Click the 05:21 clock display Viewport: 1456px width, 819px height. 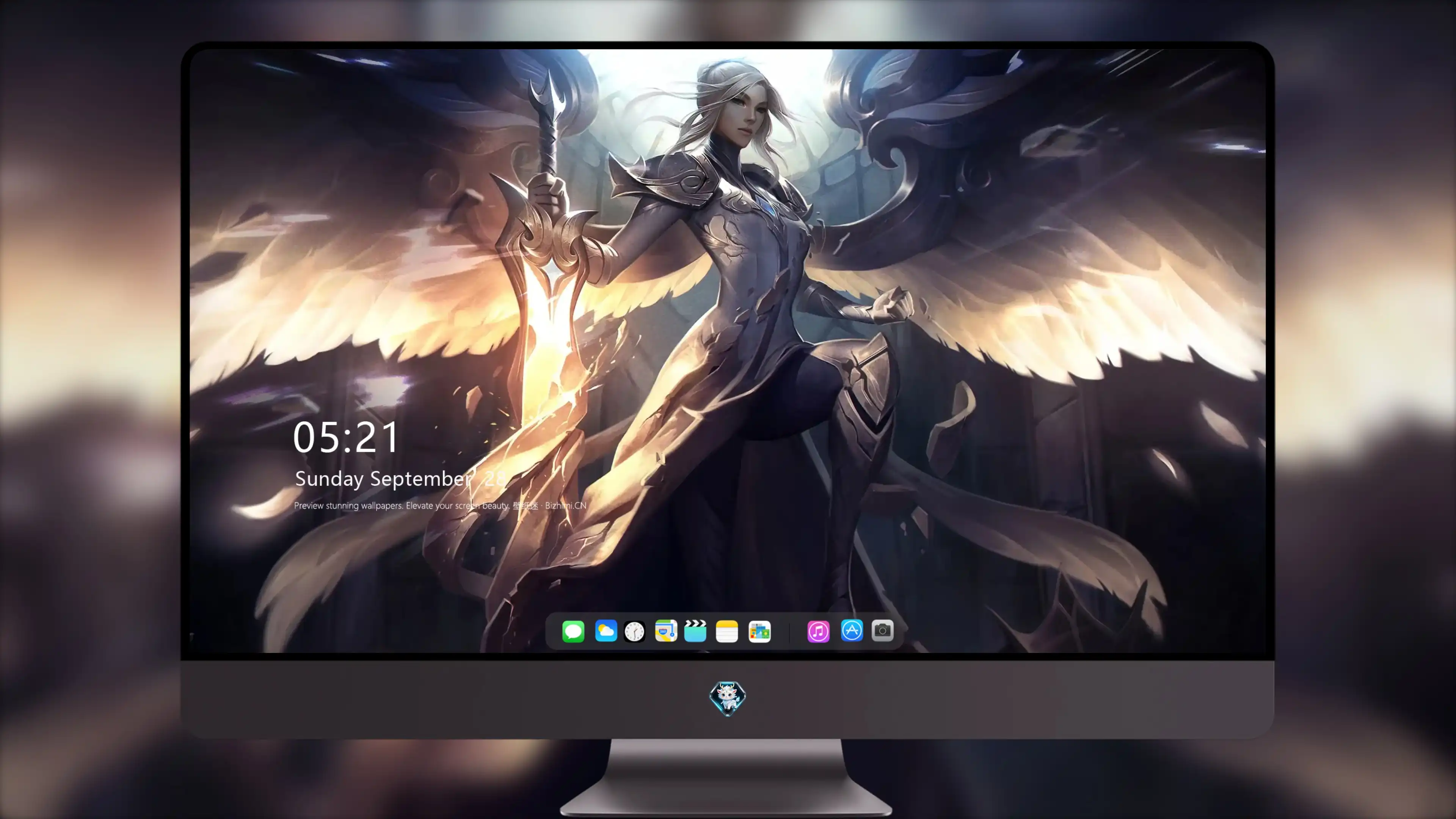[346, 438]
